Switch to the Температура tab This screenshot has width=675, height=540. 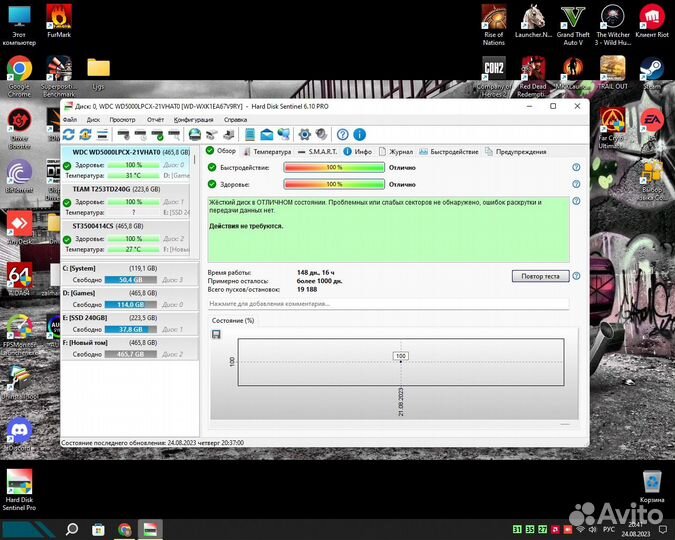tap(267, 152)
